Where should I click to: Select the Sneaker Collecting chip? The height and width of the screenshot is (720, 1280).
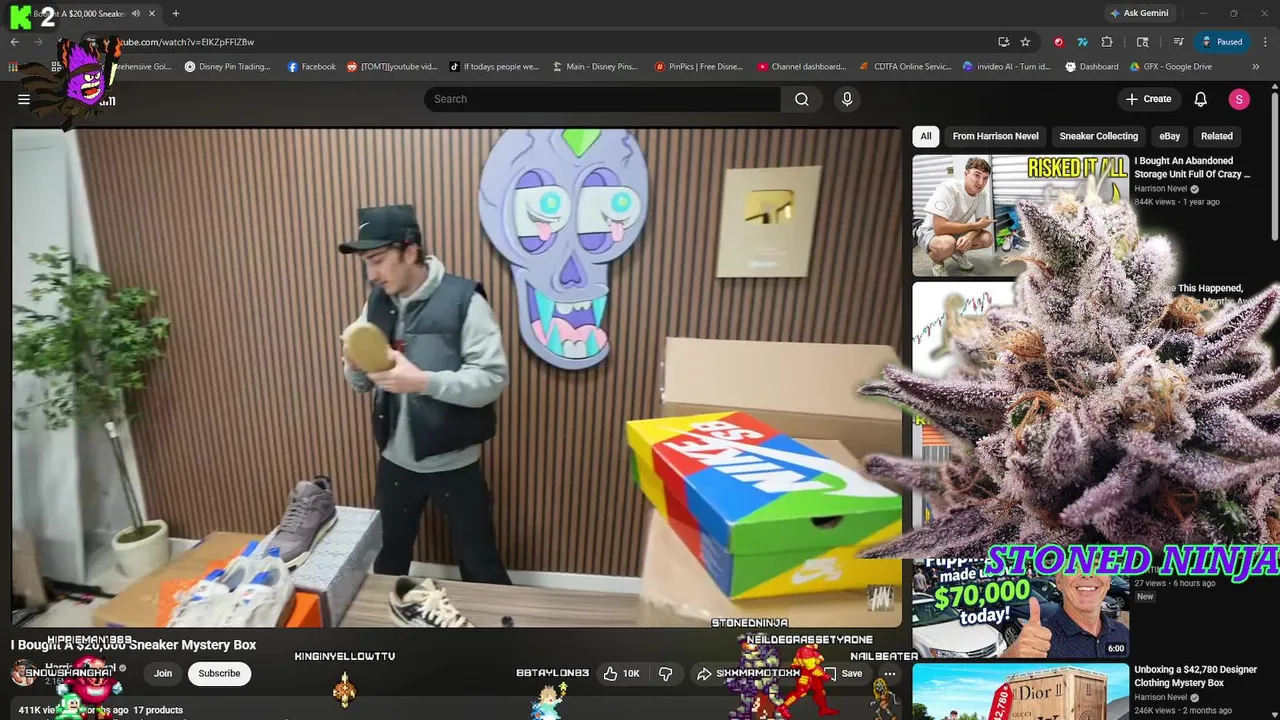[x=1098, y=136]
